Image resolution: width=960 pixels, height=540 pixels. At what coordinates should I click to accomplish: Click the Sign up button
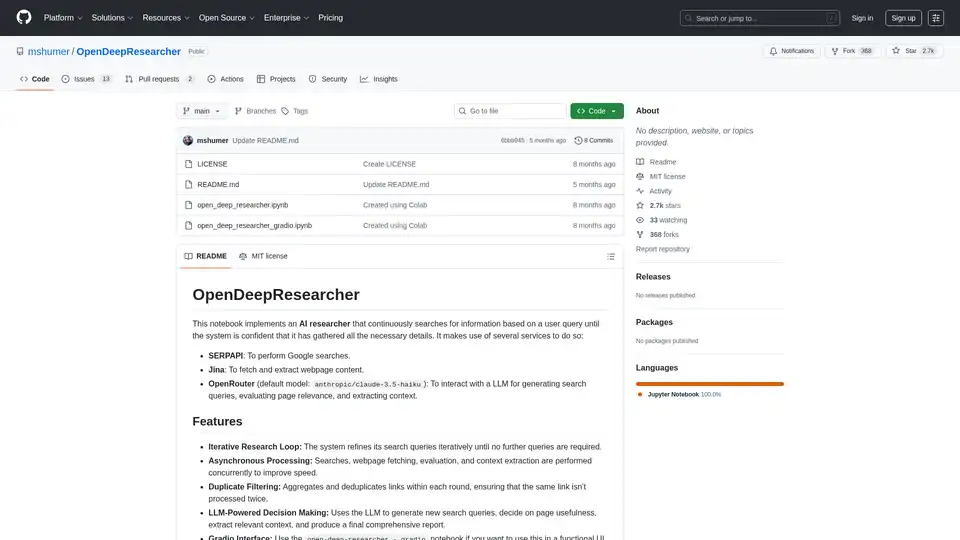903,18
